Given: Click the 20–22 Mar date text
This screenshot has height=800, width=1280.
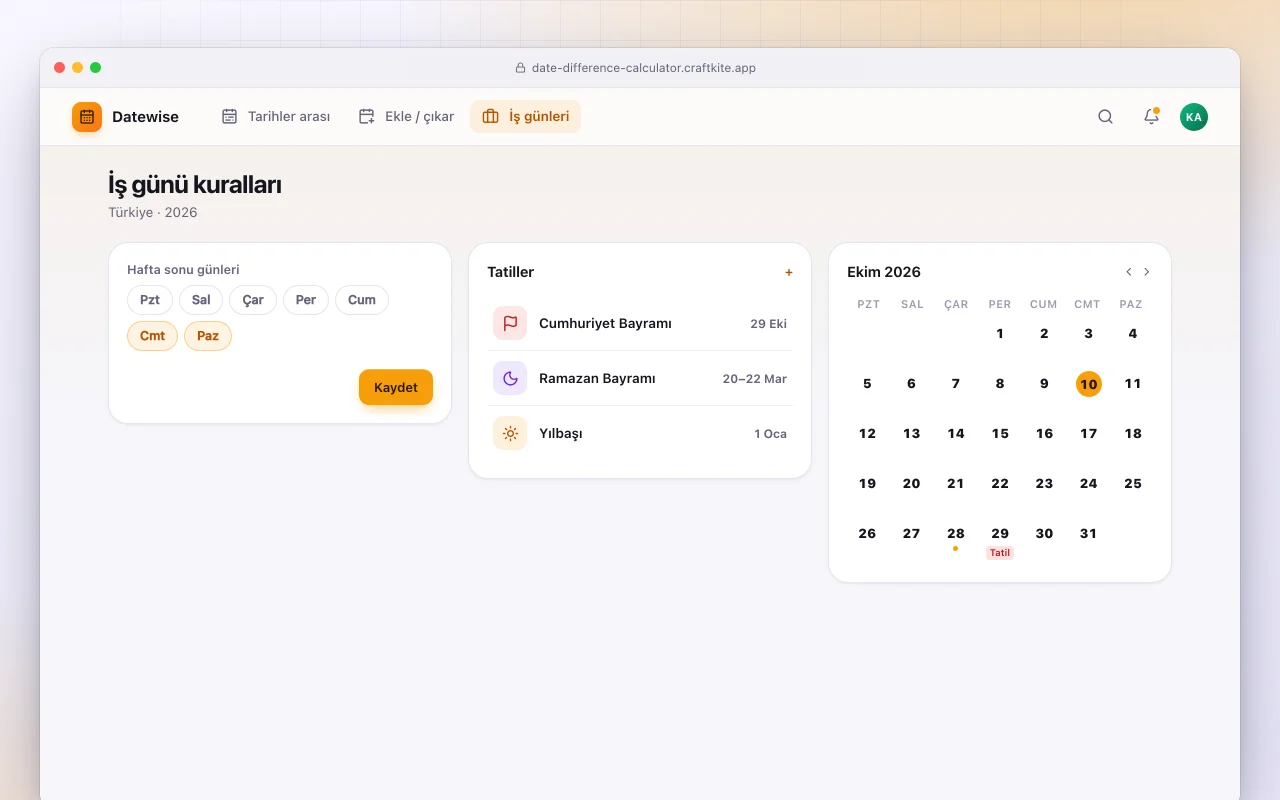Looking at the screenshot, I should tap(755, 379).
